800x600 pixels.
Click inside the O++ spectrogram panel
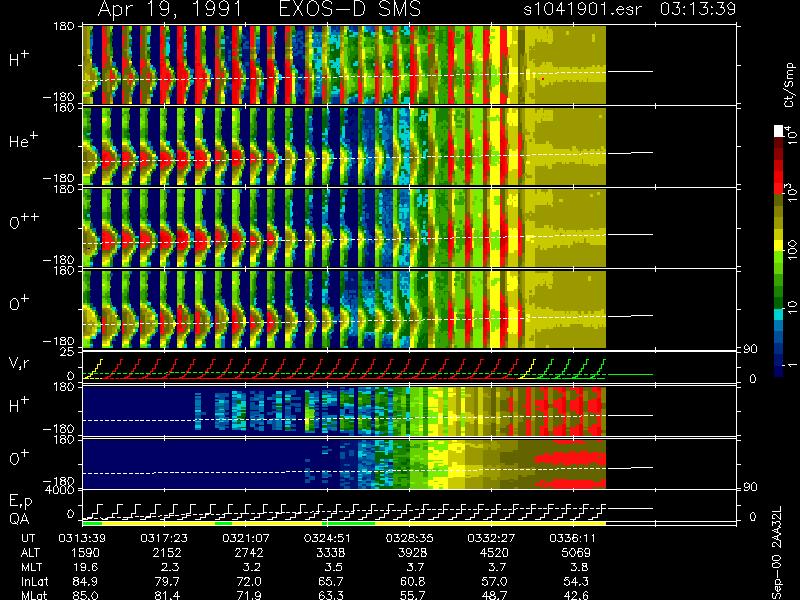point(344,228)
